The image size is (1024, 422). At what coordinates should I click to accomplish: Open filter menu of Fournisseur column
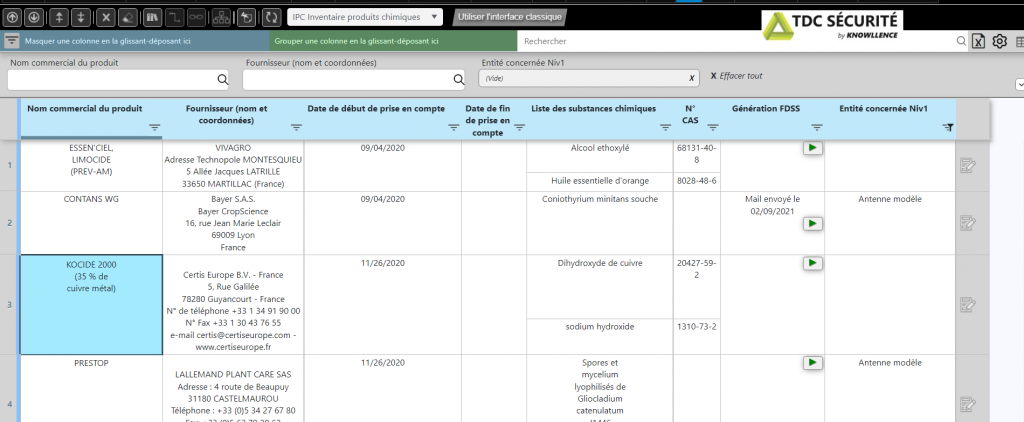click(x=296, y=127)
